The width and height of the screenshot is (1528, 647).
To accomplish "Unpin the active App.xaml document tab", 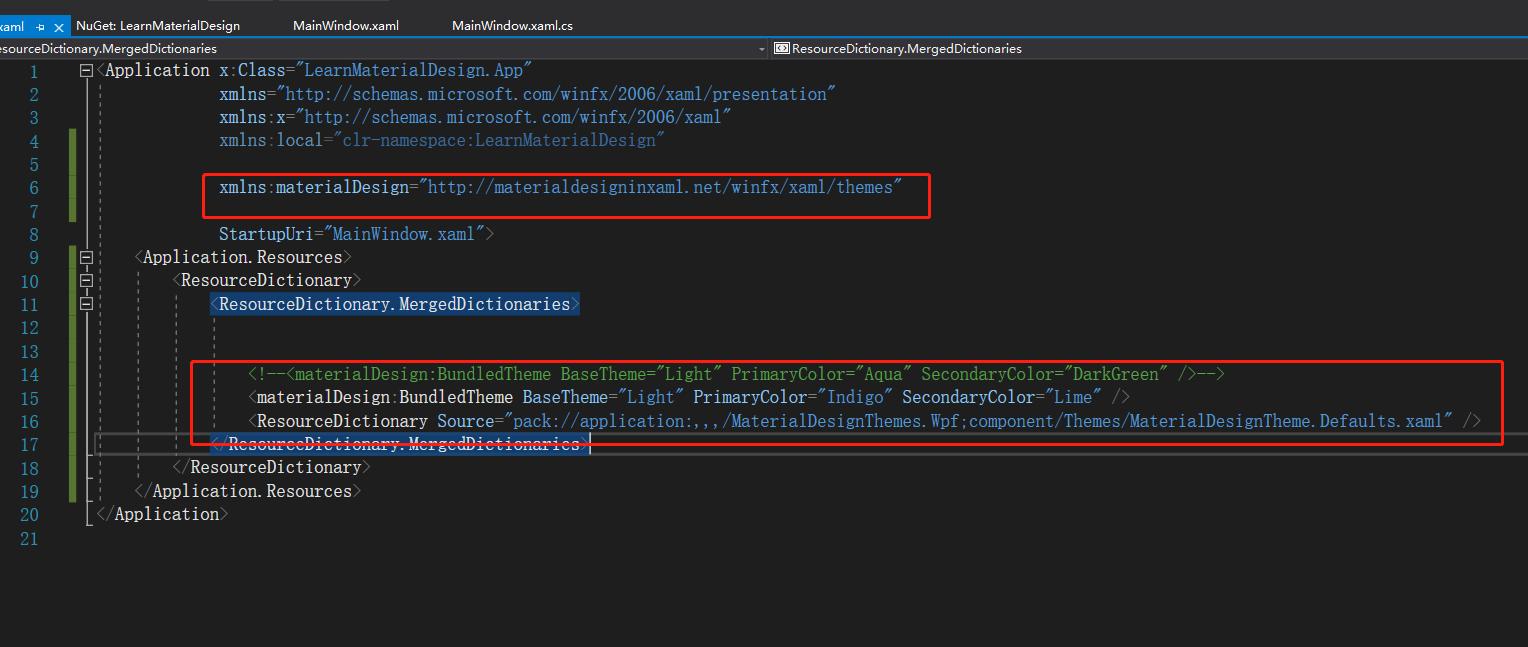I will (x=40, y=25).
